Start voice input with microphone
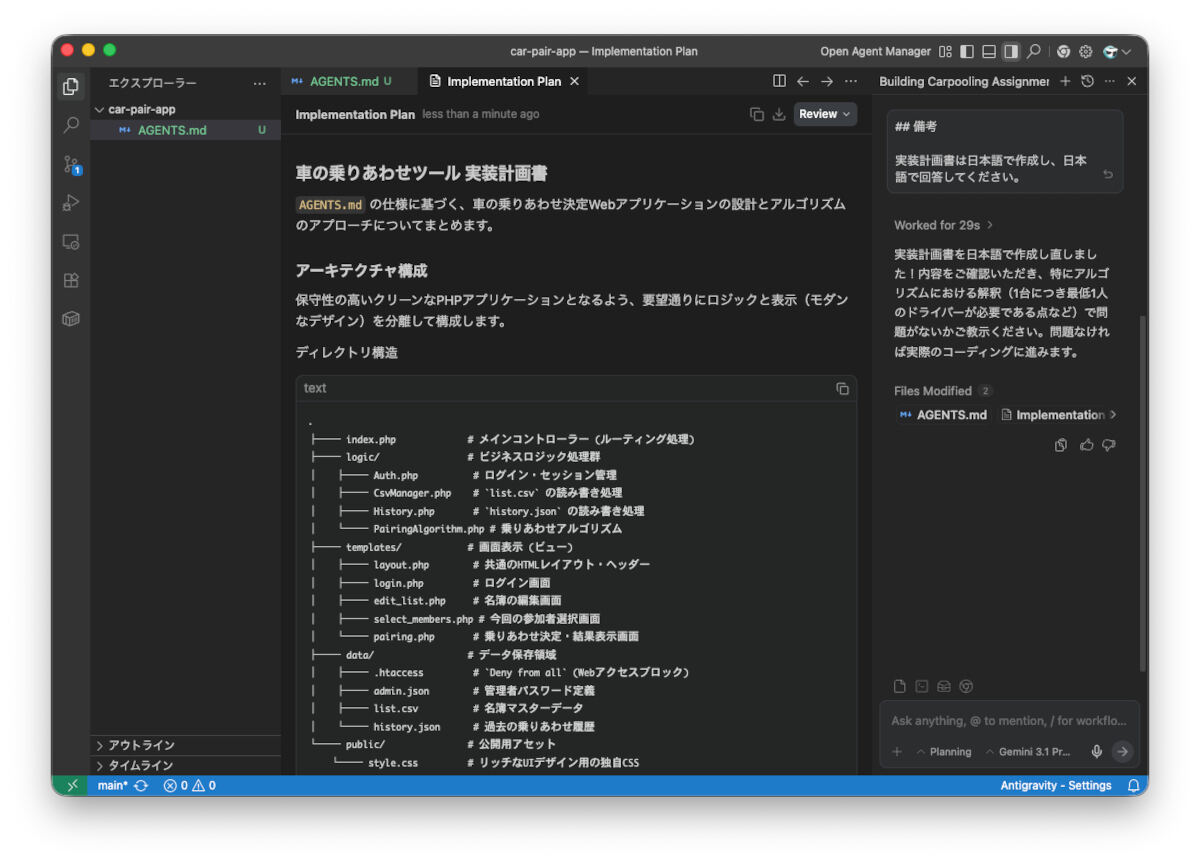Viewport: 1200px width, 864px height. click(x=1097, y=752)
